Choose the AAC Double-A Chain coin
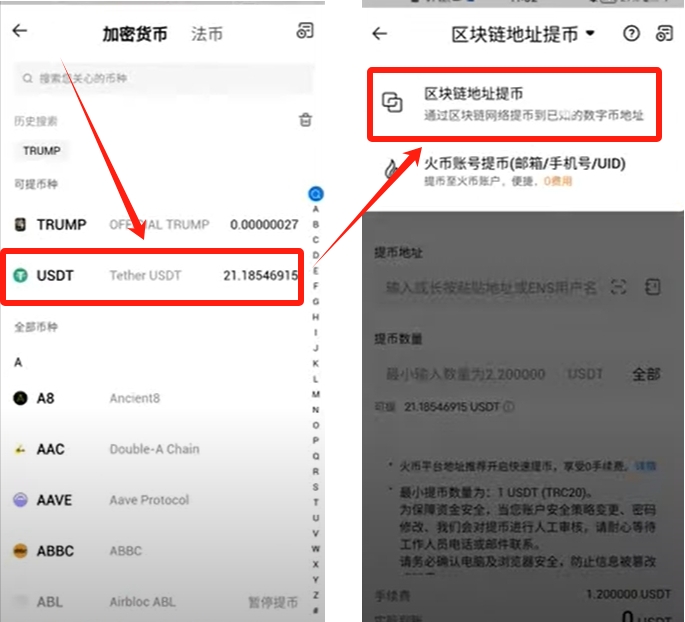 click(x=156, y=449)
